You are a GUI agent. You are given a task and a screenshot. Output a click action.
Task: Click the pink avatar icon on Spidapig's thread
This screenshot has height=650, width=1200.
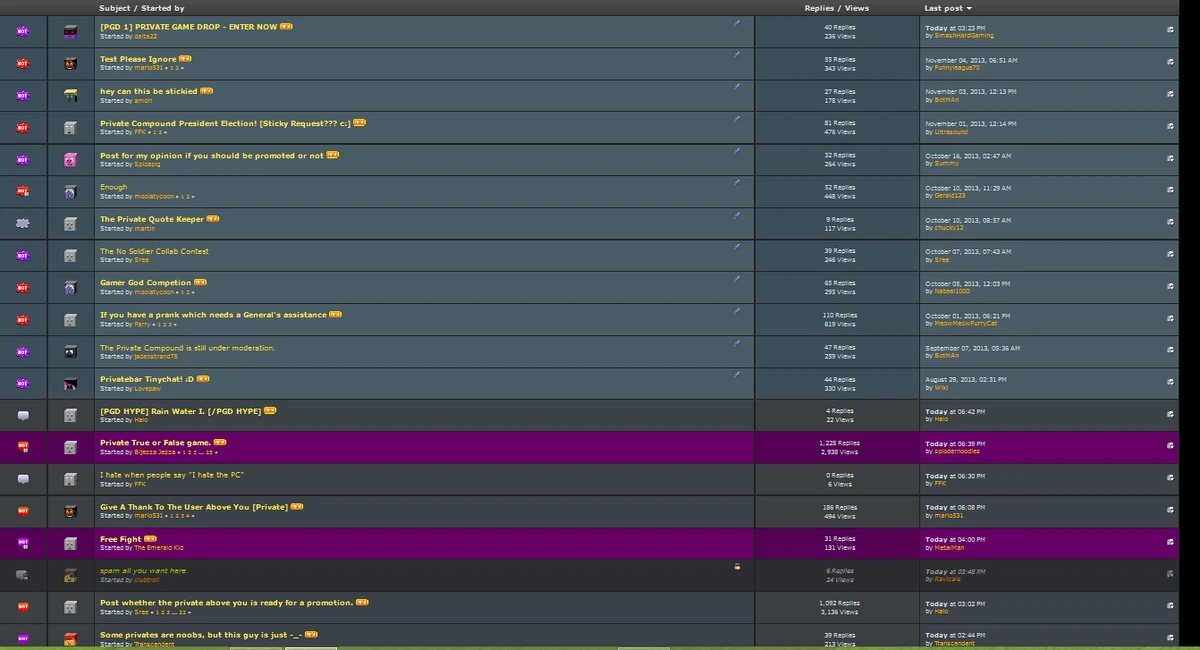[70, 160]
